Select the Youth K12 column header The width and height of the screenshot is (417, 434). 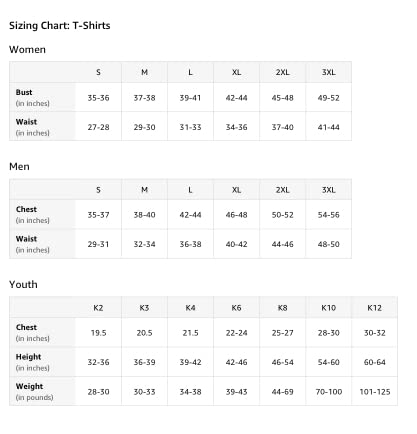(375, 308)
